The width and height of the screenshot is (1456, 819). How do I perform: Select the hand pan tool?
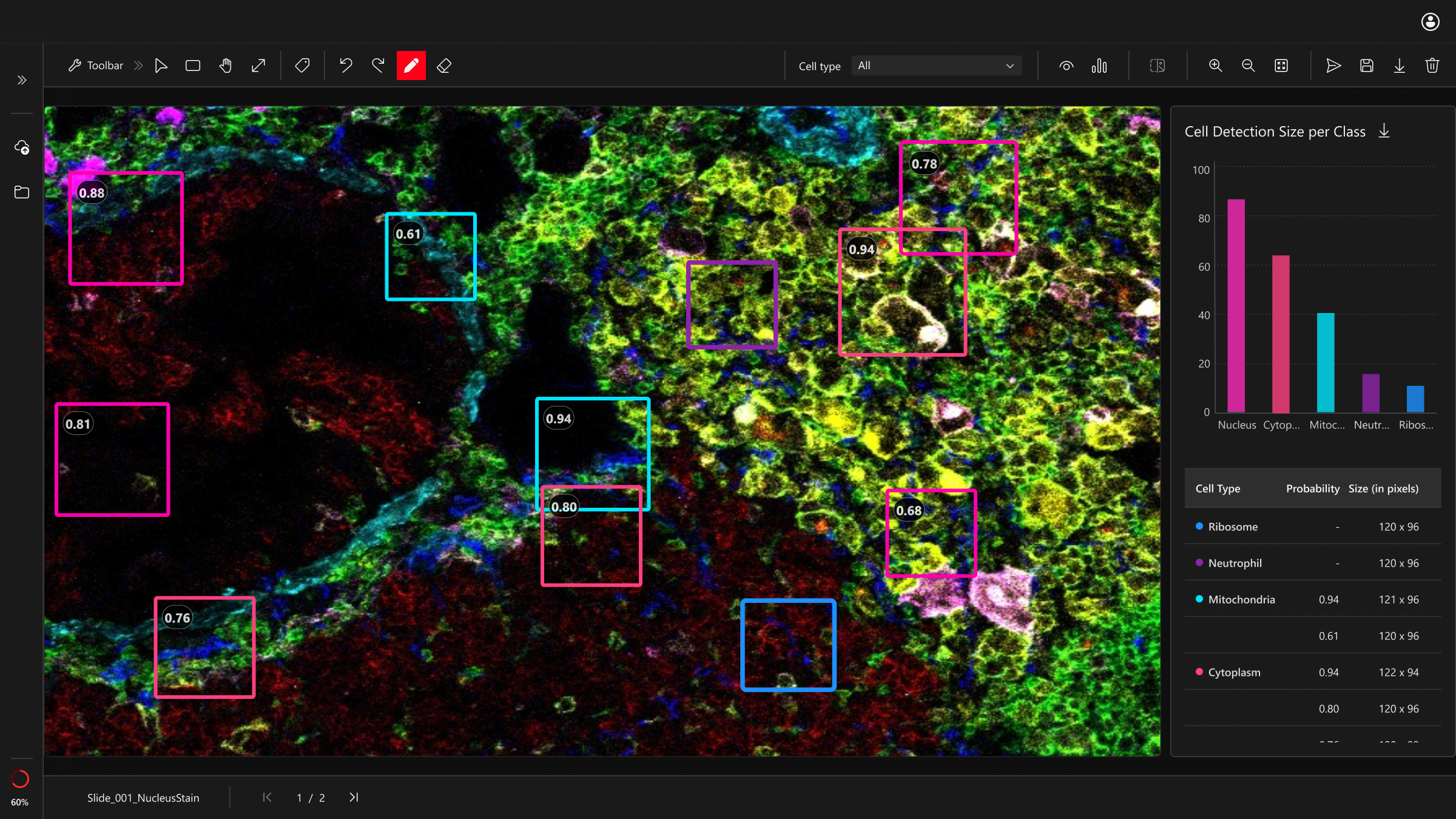[x=225, y=65]
